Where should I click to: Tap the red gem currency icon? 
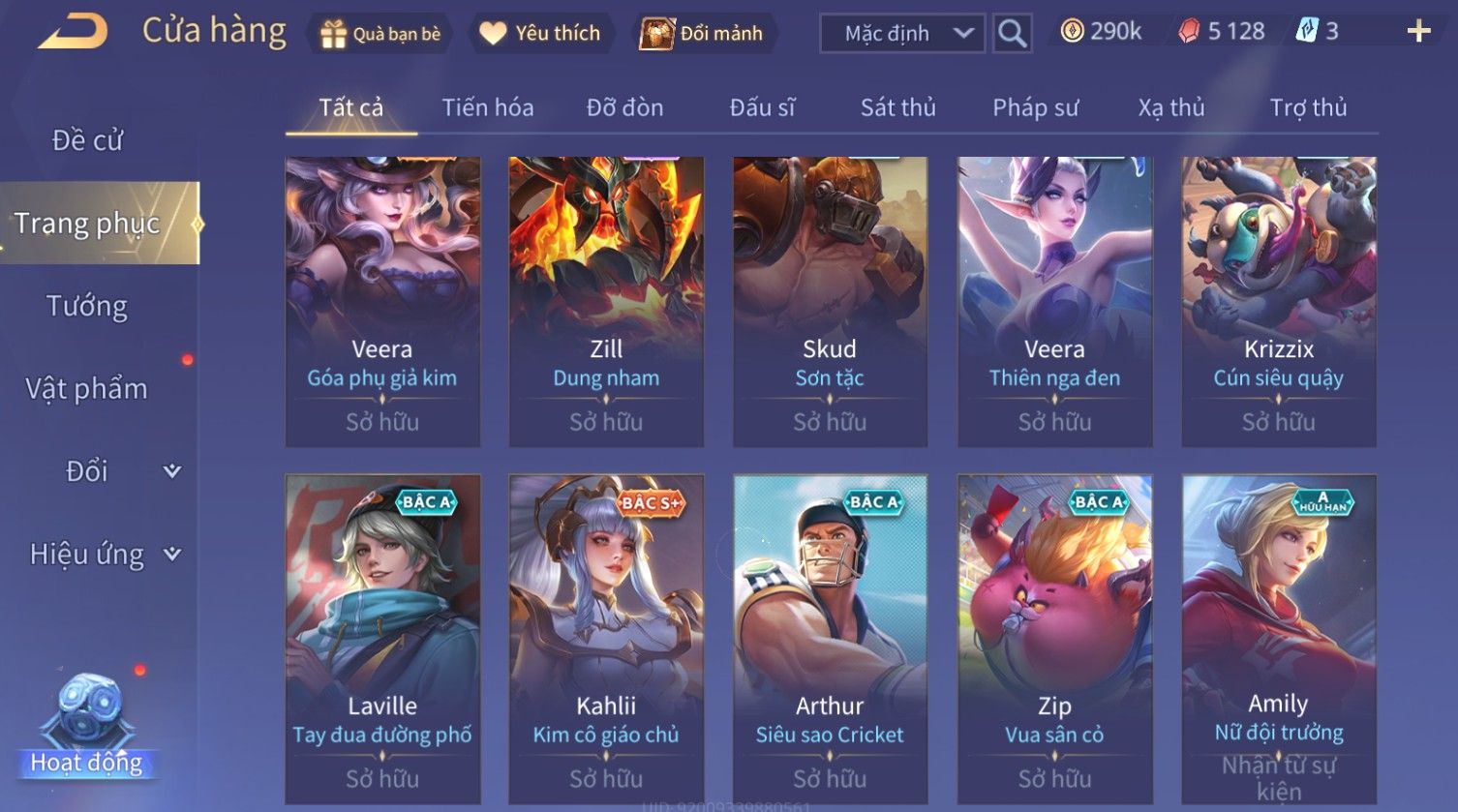pos(1189,32)
